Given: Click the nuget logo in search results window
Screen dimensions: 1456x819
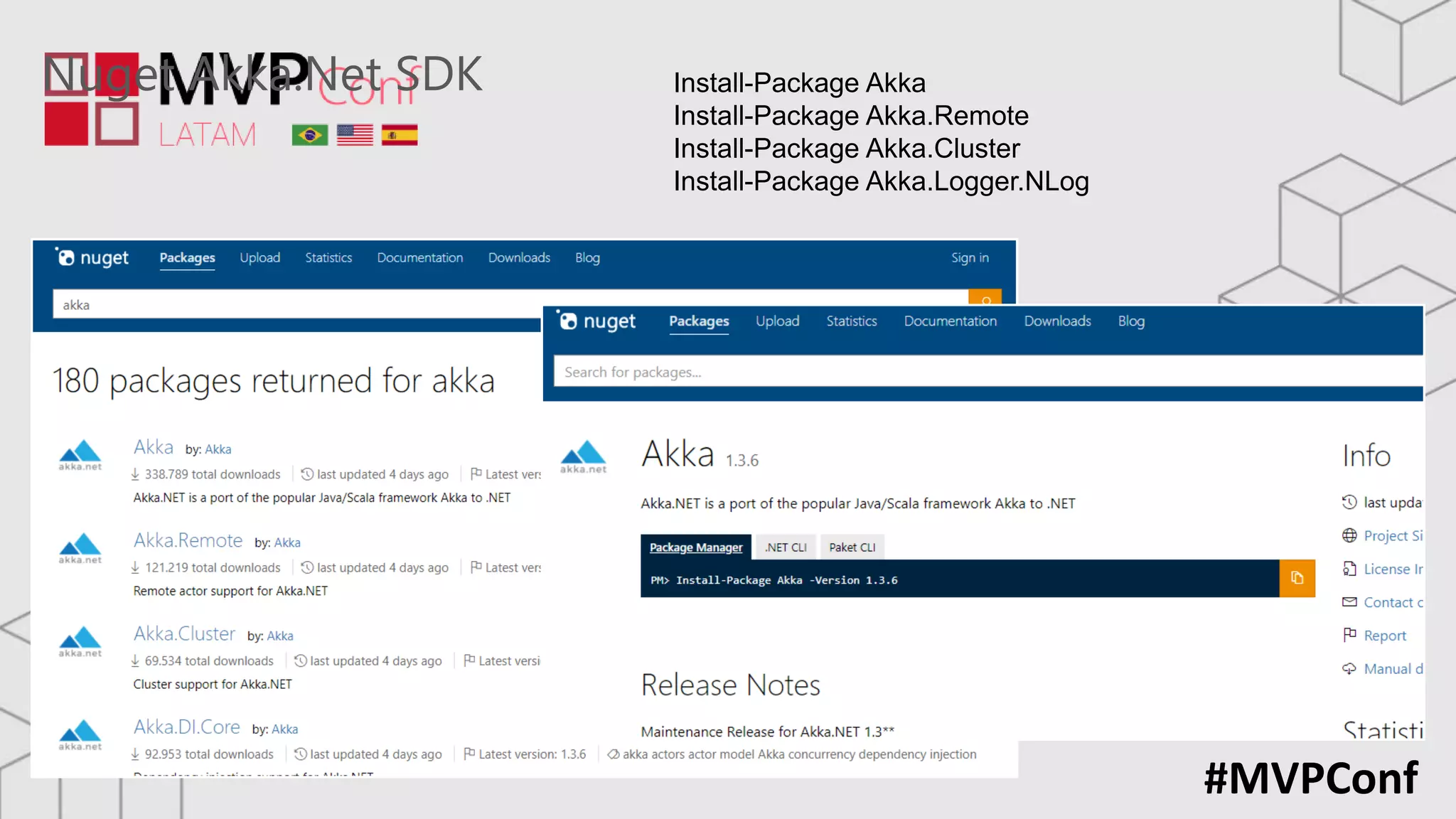Looking at the screenshot, I should [x=92, y=257].
